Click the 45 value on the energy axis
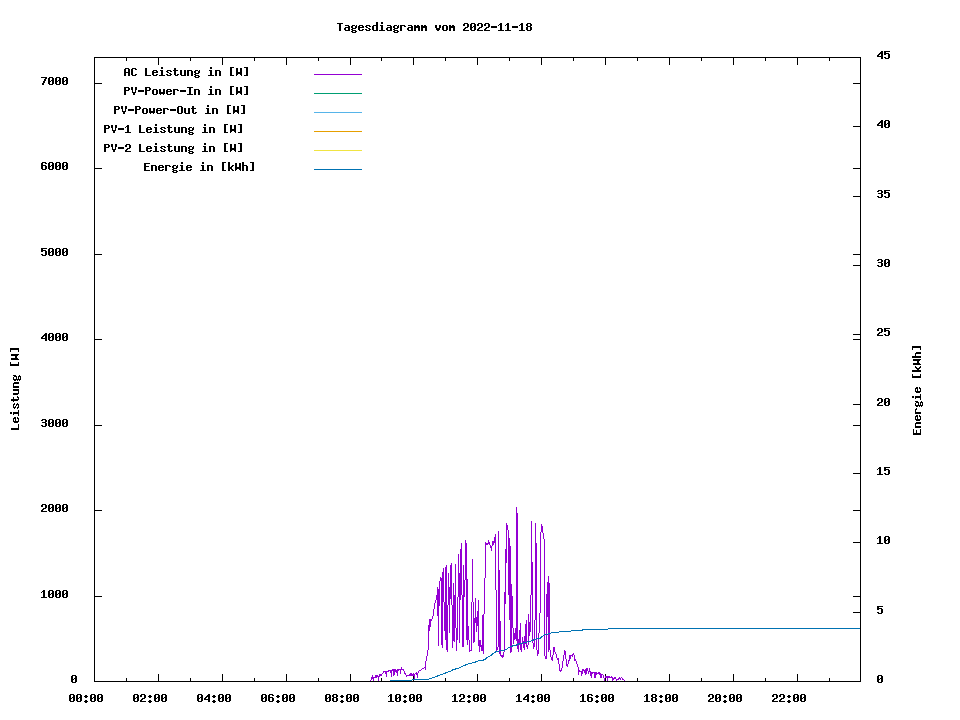Screen dimensions: 960x720 point(883,55)
